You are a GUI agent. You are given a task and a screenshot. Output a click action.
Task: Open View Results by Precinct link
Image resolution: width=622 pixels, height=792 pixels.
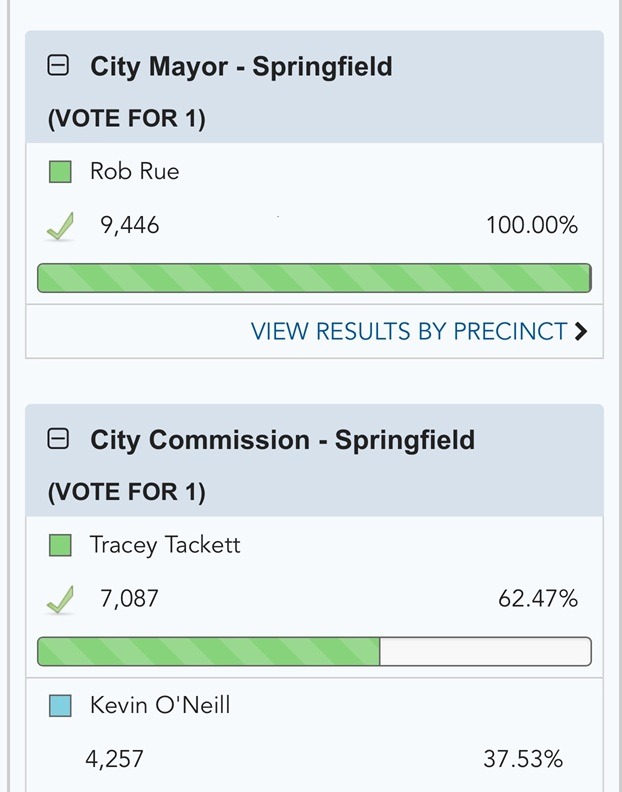click(x=409, y=332)
